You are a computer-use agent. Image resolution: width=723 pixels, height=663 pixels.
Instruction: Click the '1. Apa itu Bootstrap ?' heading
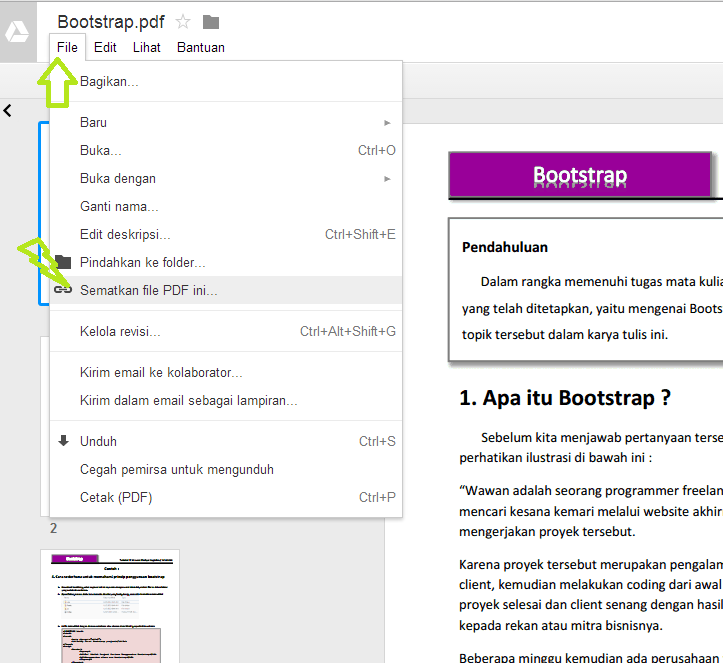[x=565, y=398]
